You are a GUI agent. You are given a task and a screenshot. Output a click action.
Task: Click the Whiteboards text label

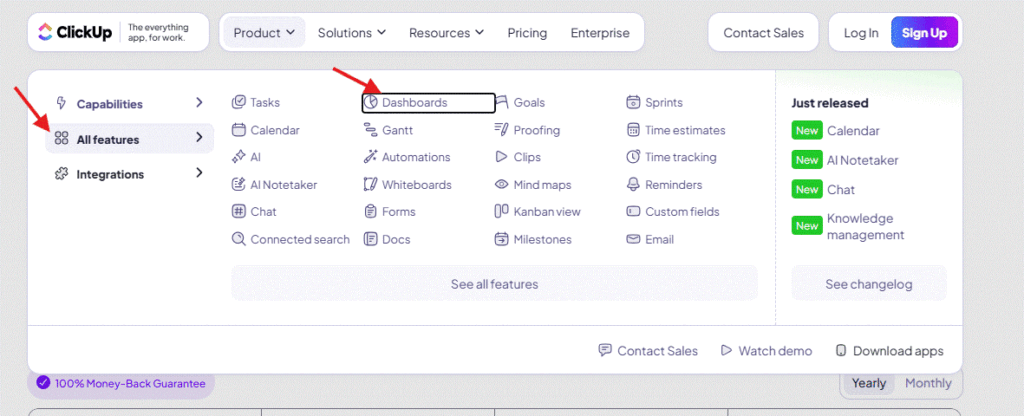(417, 185)
